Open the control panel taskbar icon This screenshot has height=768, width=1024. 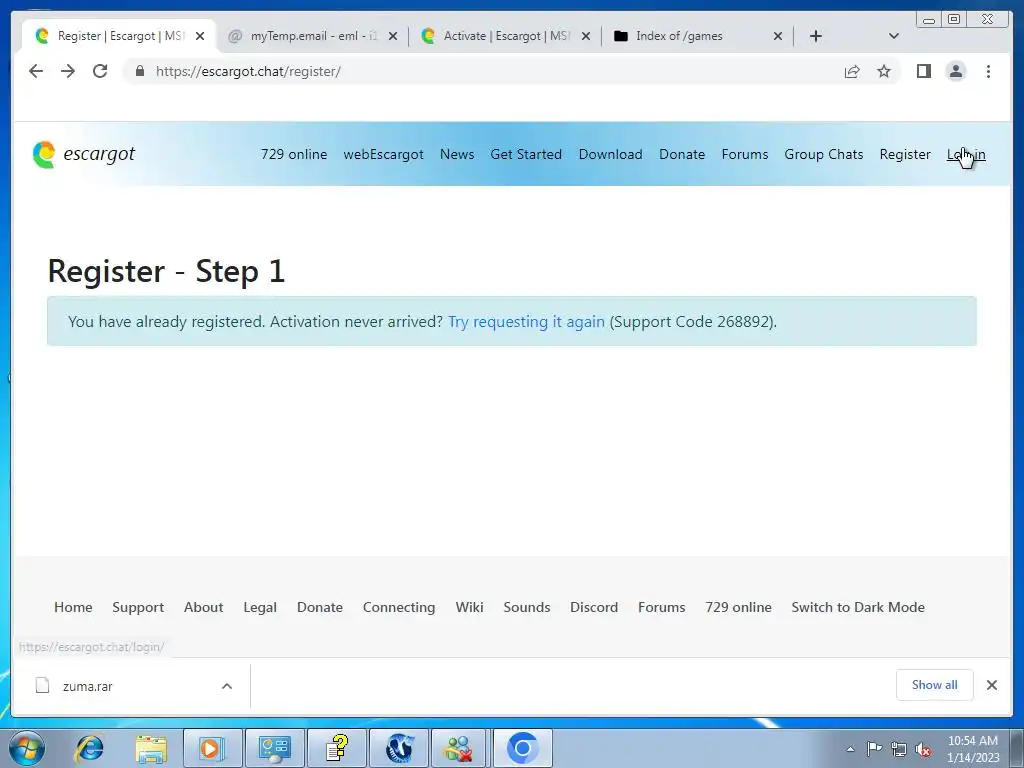point(274,748)
